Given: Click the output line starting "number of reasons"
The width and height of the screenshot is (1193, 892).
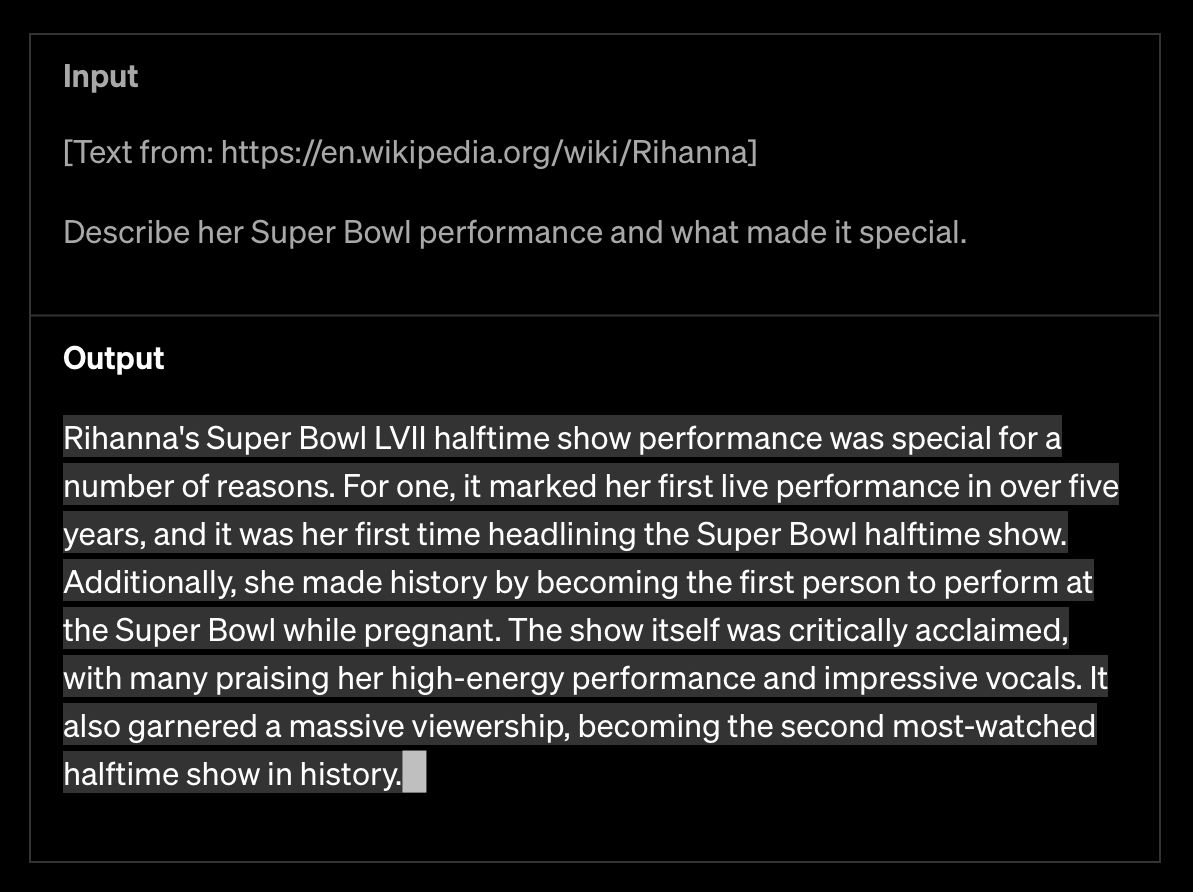Looking at the screenshot, I should click(x=591, y=486).
